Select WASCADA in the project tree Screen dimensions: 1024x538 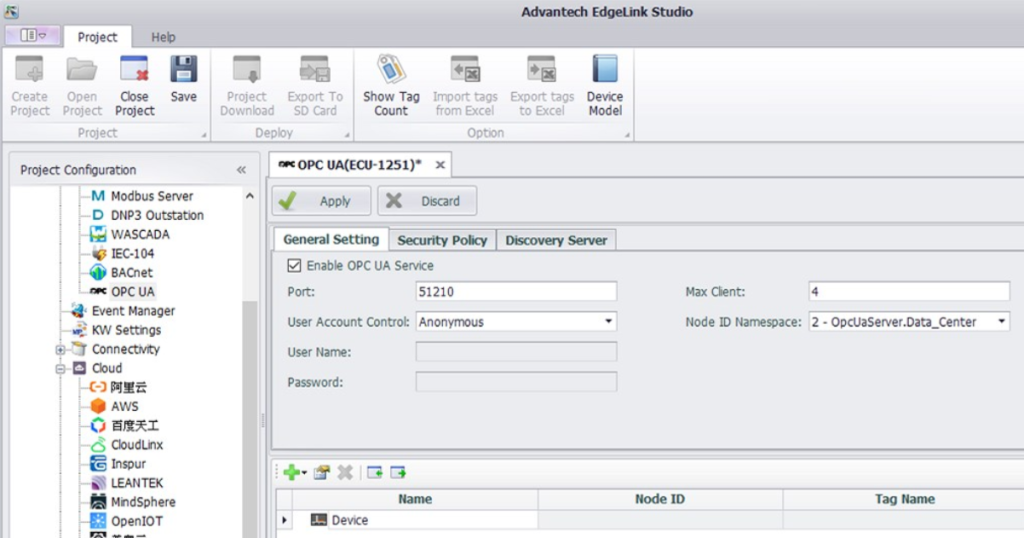[139, 234]
